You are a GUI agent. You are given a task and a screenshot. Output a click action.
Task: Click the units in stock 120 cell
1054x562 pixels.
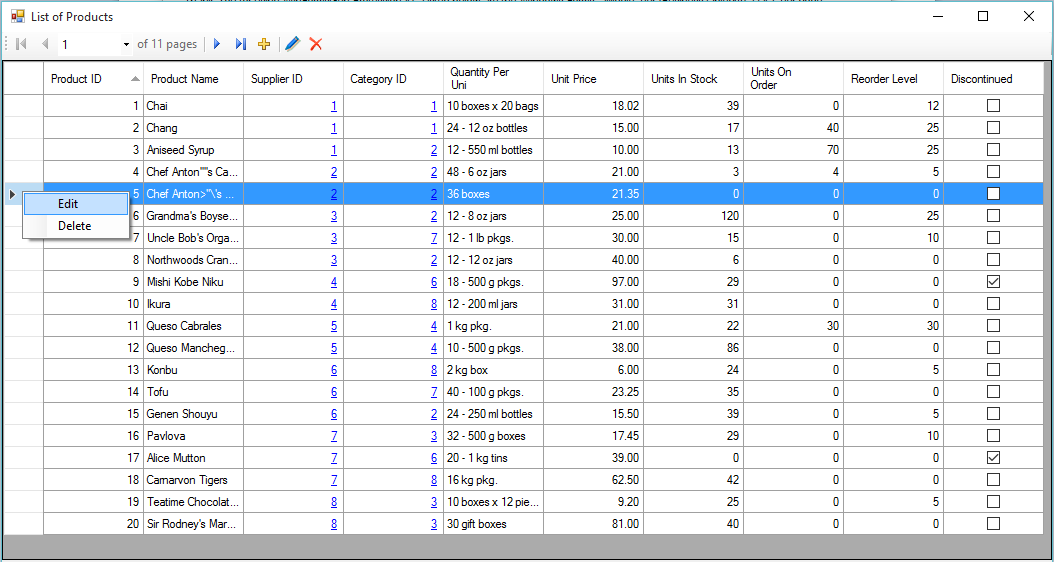[694, 216]
